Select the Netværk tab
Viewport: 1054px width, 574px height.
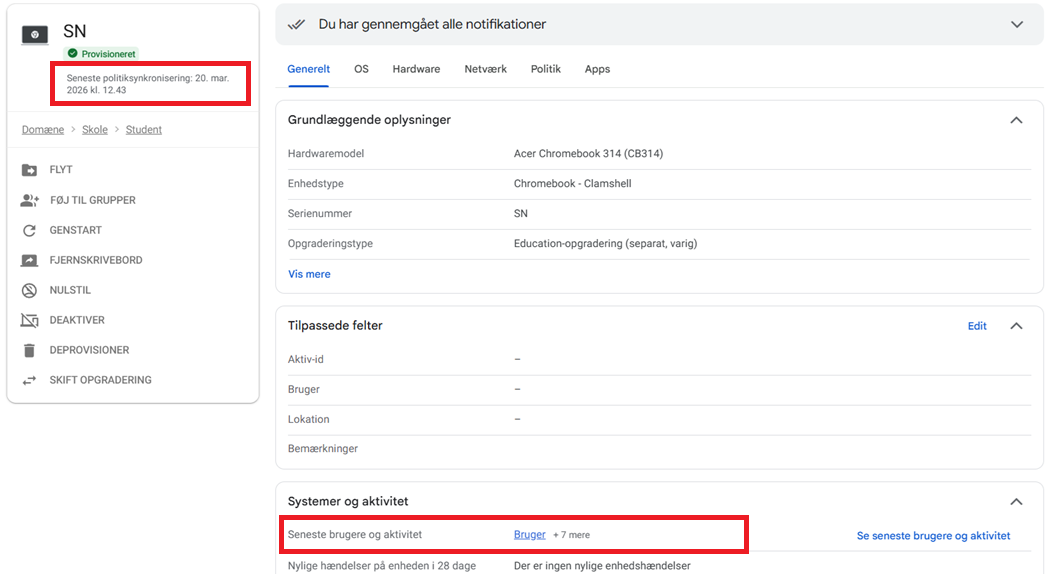pyautogui.click(x=485, y=69)
